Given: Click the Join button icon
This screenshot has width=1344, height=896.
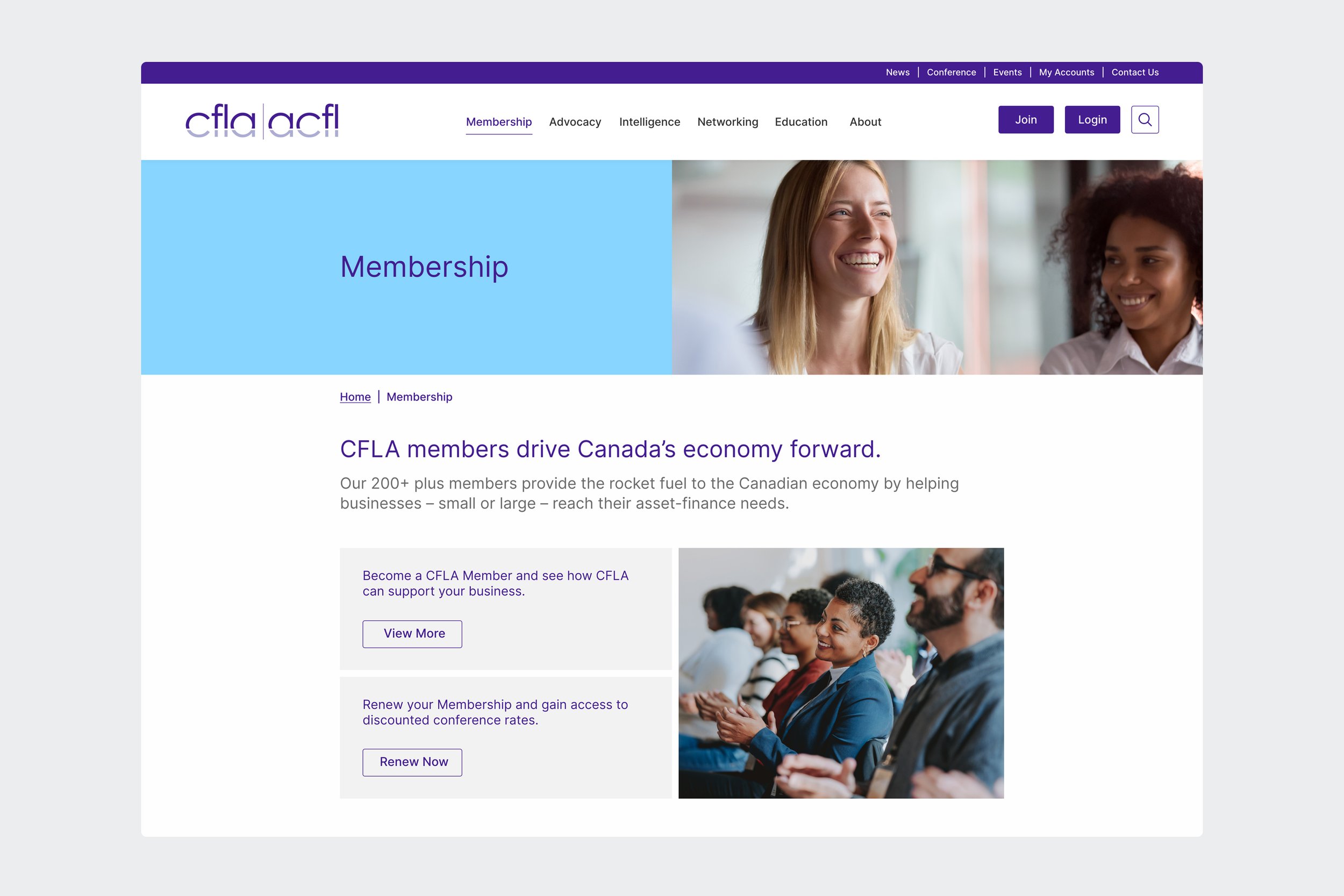Looking at the screenshot, I should (1026, 119).
